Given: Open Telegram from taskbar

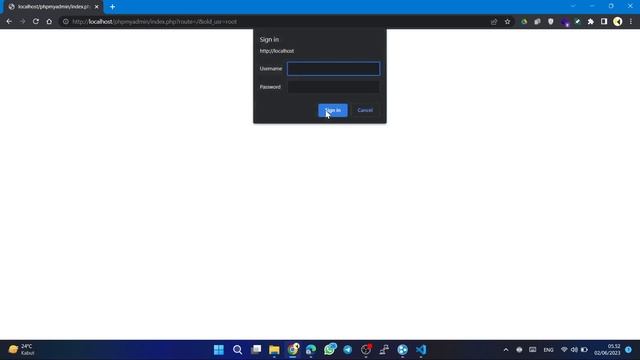Looking at the screenshot, I should click(x=348, y=350).
